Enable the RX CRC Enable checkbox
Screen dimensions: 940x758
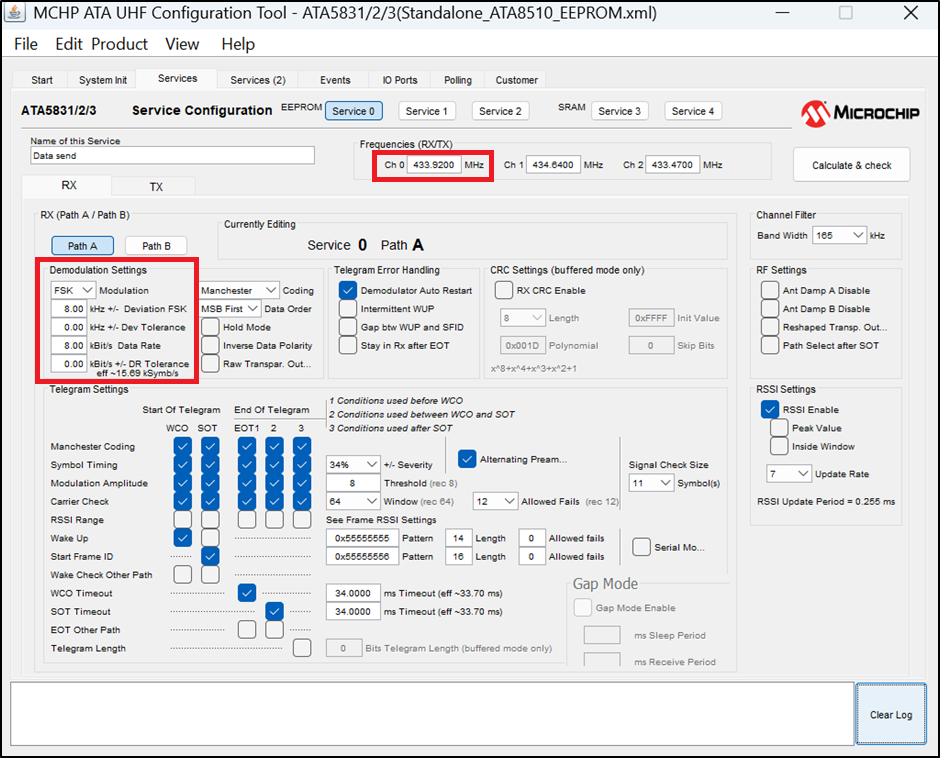504,290
